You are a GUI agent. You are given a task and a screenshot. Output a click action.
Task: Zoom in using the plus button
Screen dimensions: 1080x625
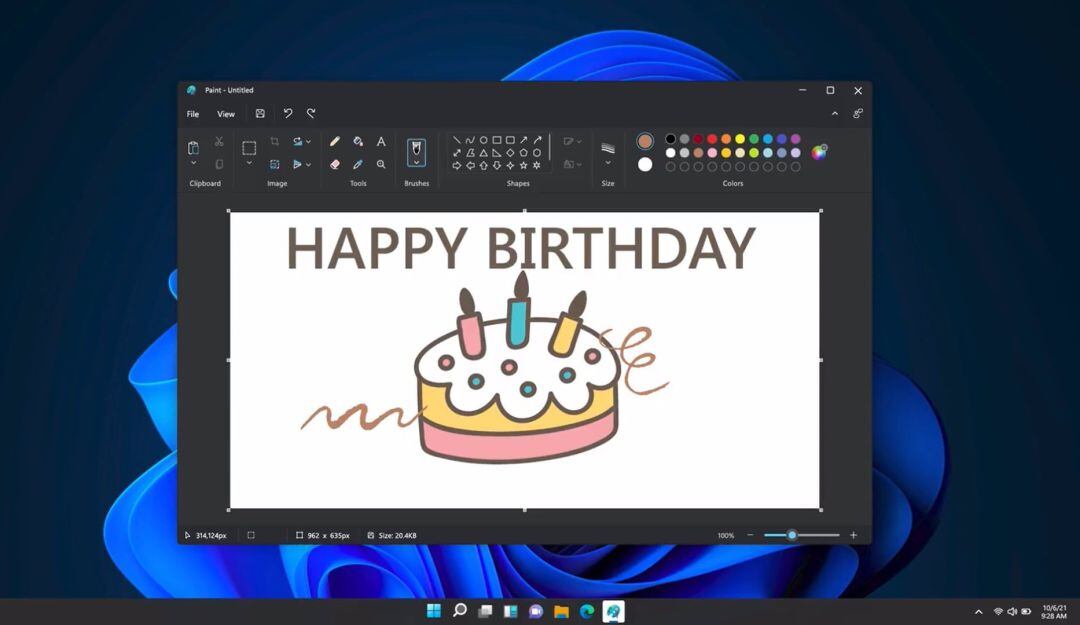click(x=853, y=535)
